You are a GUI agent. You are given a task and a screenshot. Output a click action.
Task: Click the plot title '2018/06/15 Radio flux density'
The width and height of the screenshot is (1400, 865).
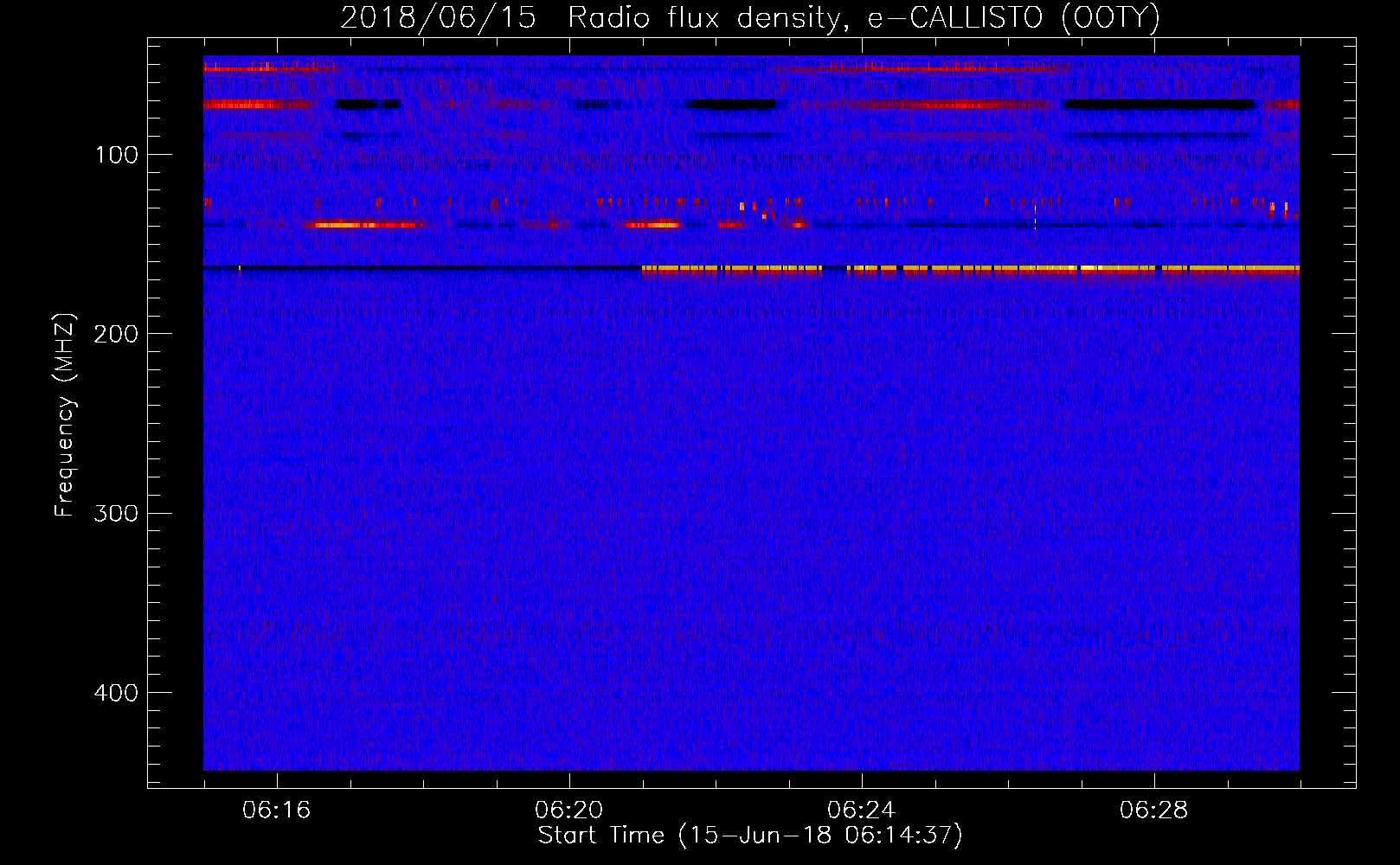[750, 18]
